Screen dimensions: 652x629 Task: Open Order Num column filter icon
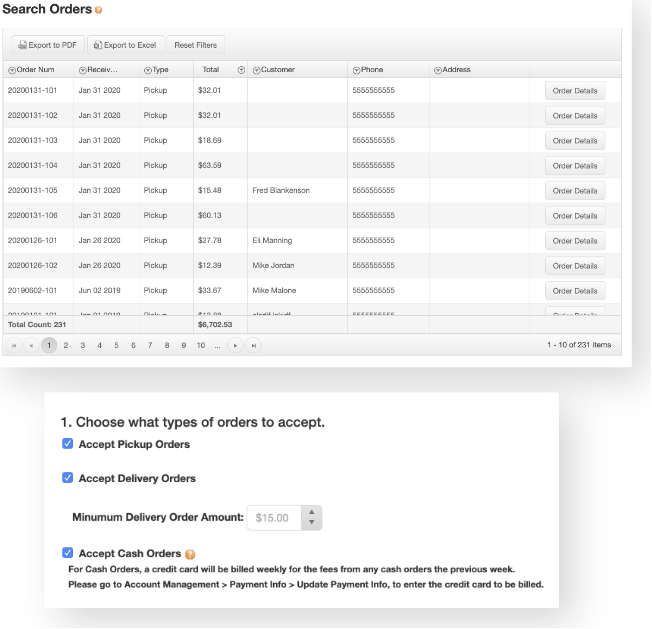click(12, 70)
